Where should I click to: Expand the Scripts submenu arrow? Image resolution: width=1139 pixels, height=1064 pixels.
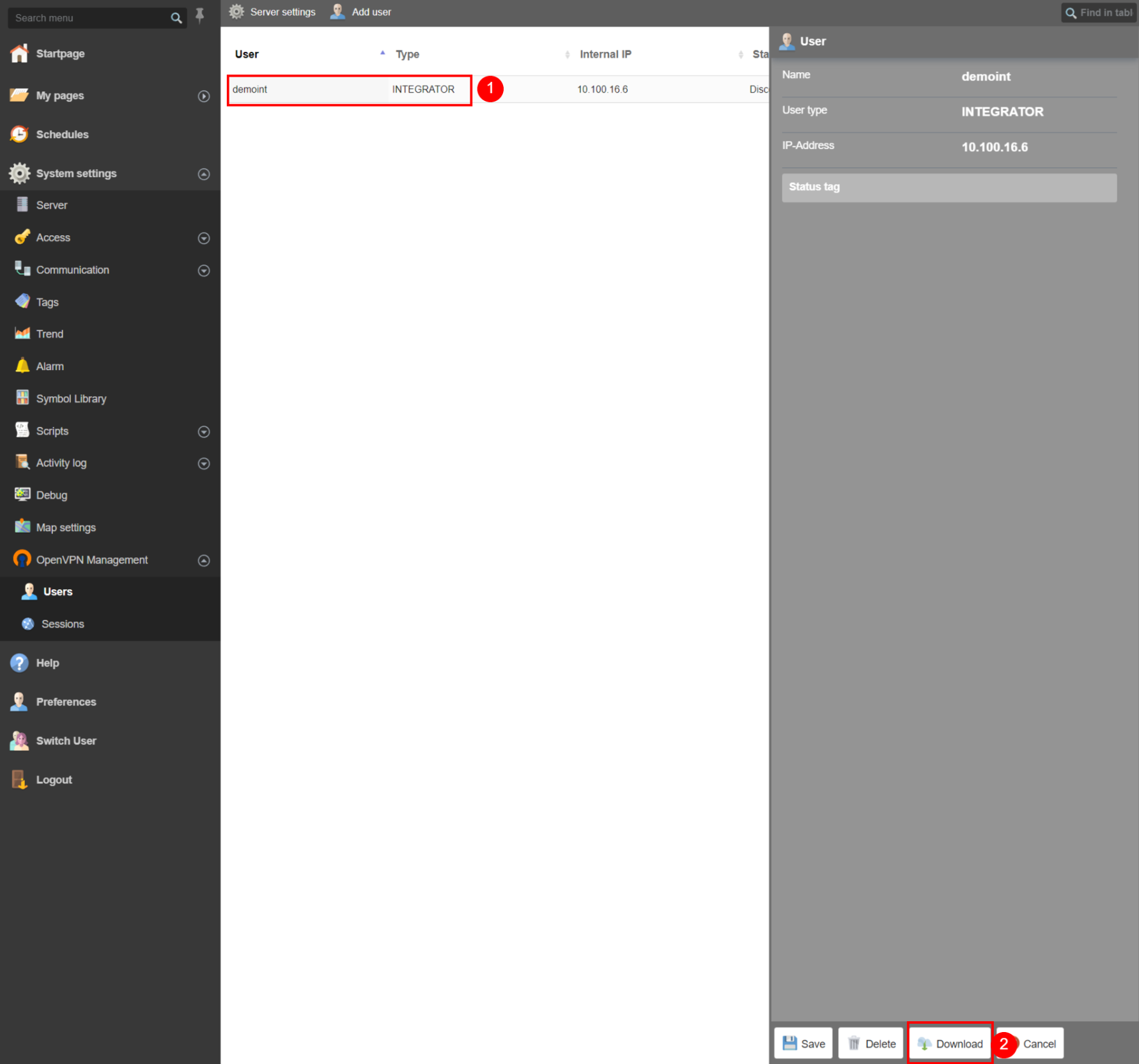(204, 431)
